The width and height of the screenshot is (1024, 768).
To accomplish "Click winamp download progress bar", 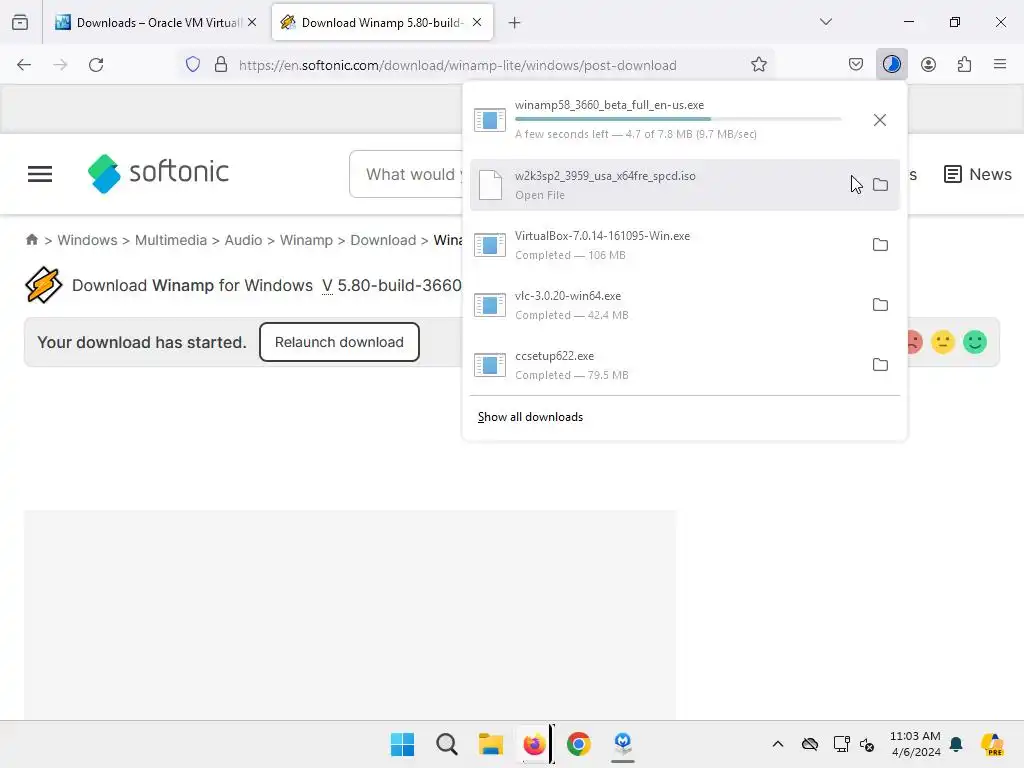I will (x=678, y=119).
